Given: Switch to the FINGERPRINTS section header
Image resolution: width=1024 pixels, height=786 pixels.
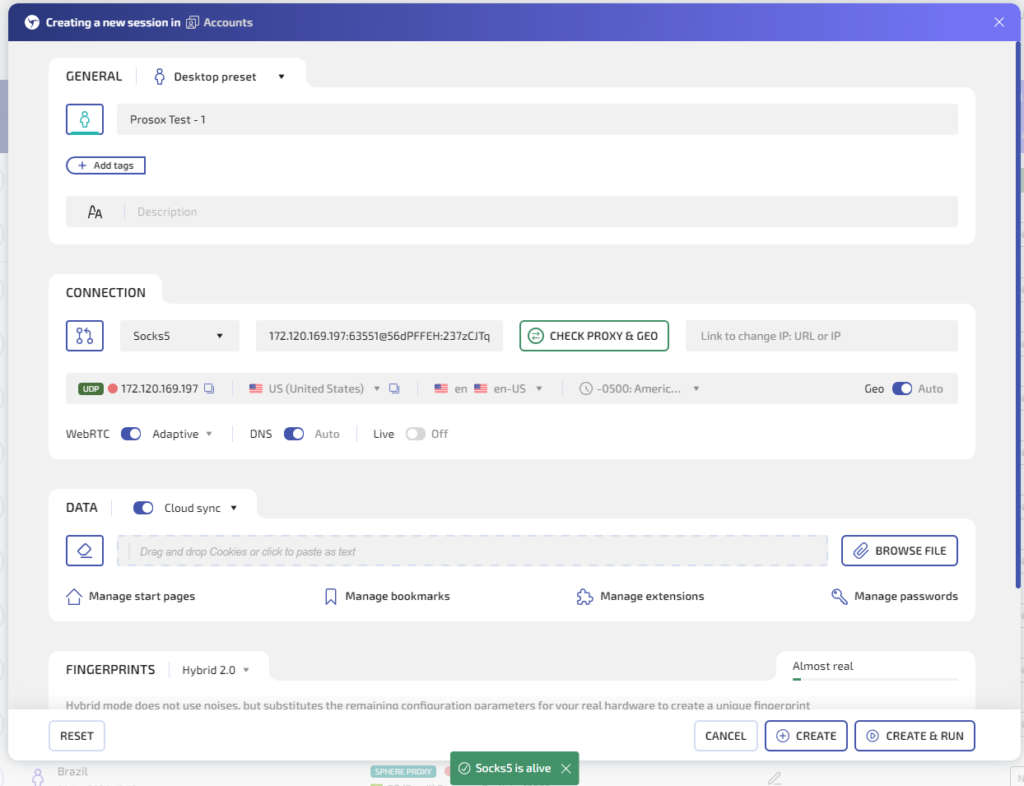Looking at the screenshot, I should click(110, 669).
